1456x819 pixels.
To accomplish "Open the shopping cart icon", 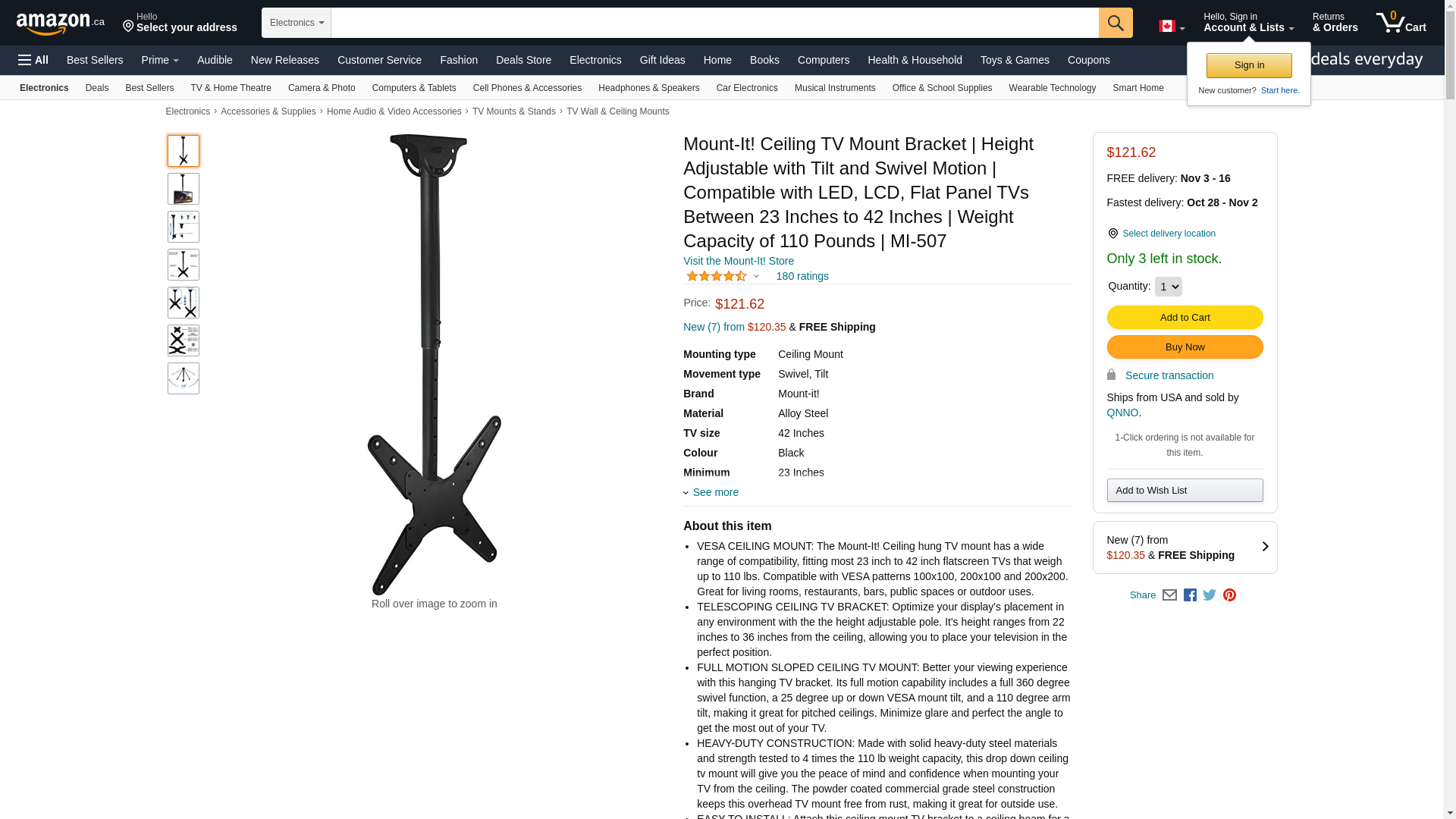I will (x=1401, y=23).
